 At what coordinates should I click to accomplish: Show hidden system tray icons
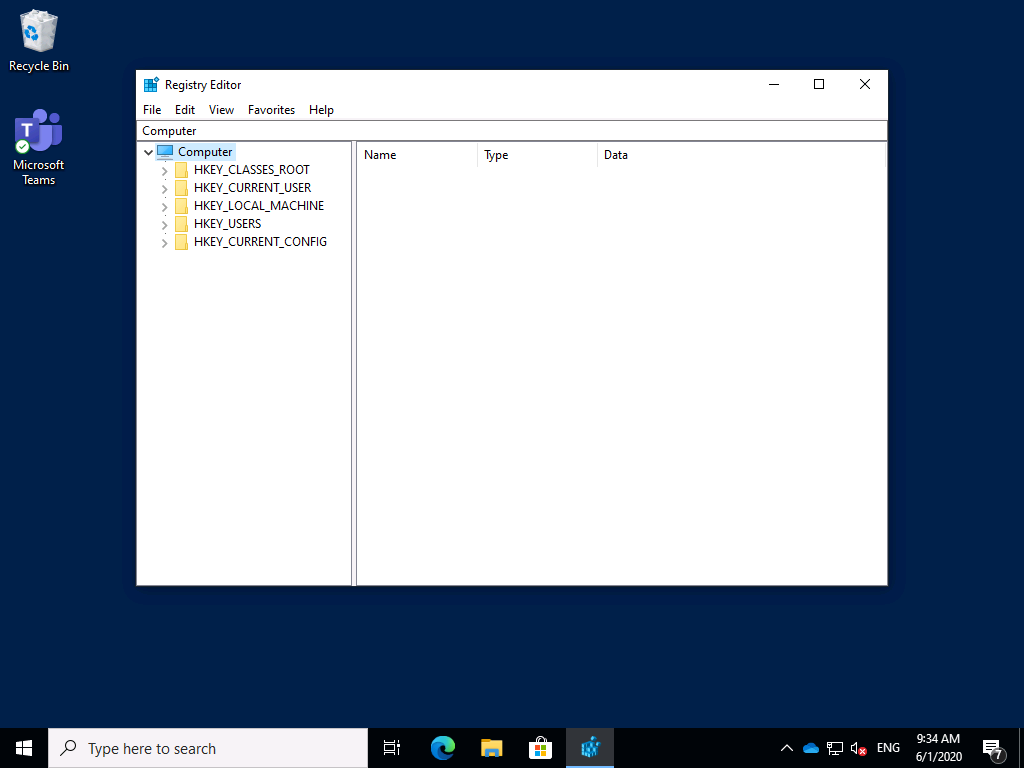tap(786, 748)
